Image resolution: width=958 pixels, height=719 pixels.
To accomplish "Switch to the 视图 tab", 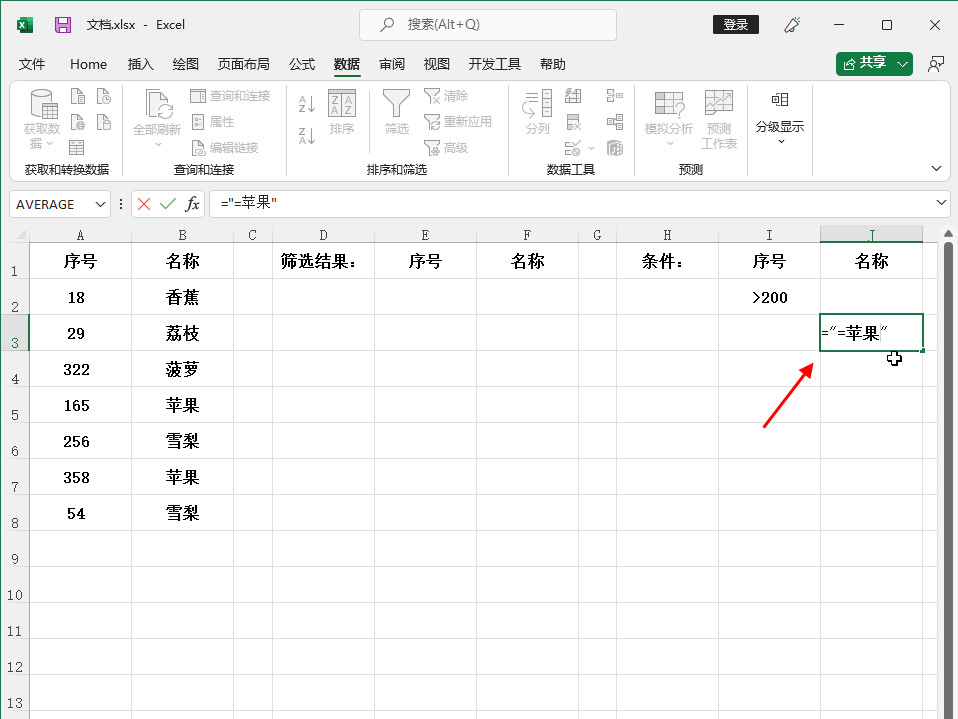I will coord(437,64).
